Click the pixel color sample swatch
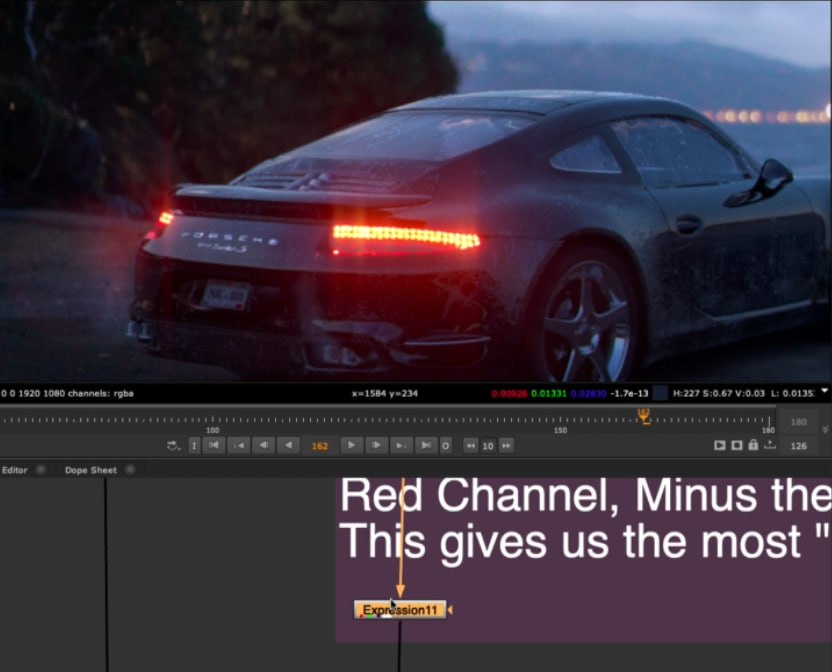This screenshot has width=832, height=672. (x=660, y=393)
